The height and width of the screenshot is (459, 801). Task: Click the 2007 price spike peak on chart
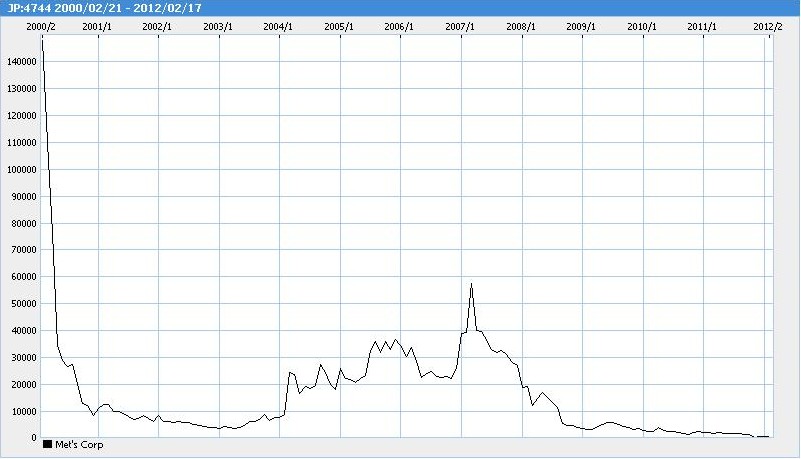[471, 284]
